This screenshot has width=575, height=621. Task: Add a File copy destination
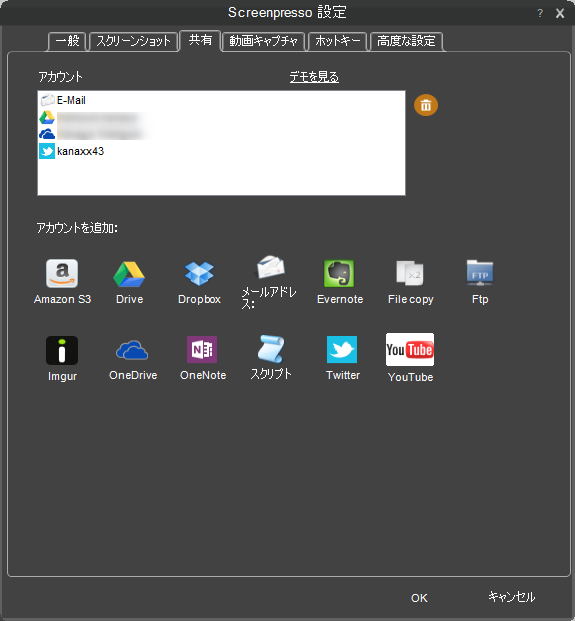point(411,282)
